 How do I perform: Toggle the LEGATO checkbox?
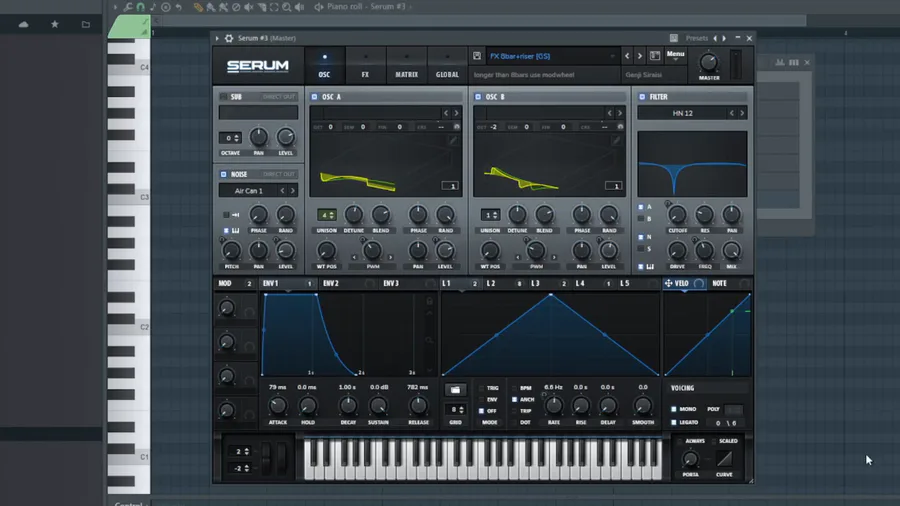coord(674,423)
